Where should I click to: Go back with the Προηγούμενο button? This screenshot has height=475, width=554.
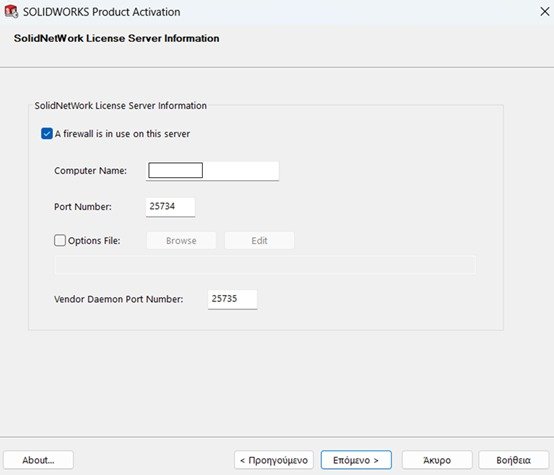point(274,460)
